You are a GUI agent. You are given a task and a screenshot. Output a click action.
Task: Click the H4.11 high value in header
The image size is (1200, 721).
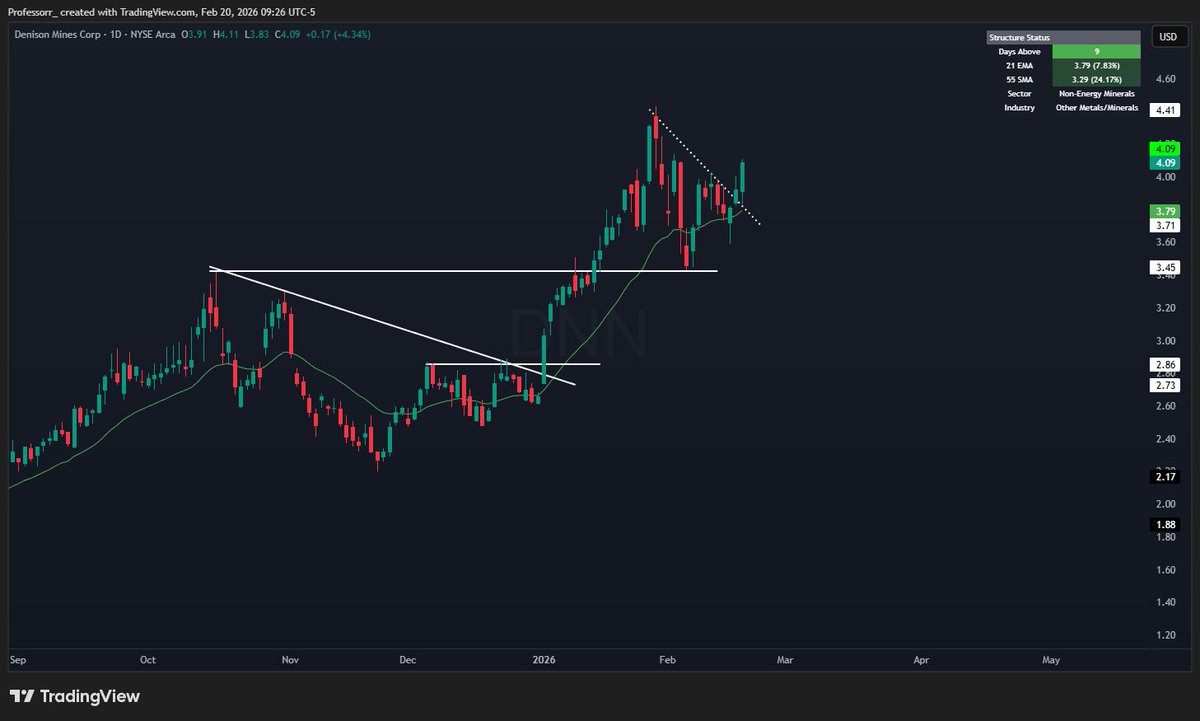pos(227,35)
